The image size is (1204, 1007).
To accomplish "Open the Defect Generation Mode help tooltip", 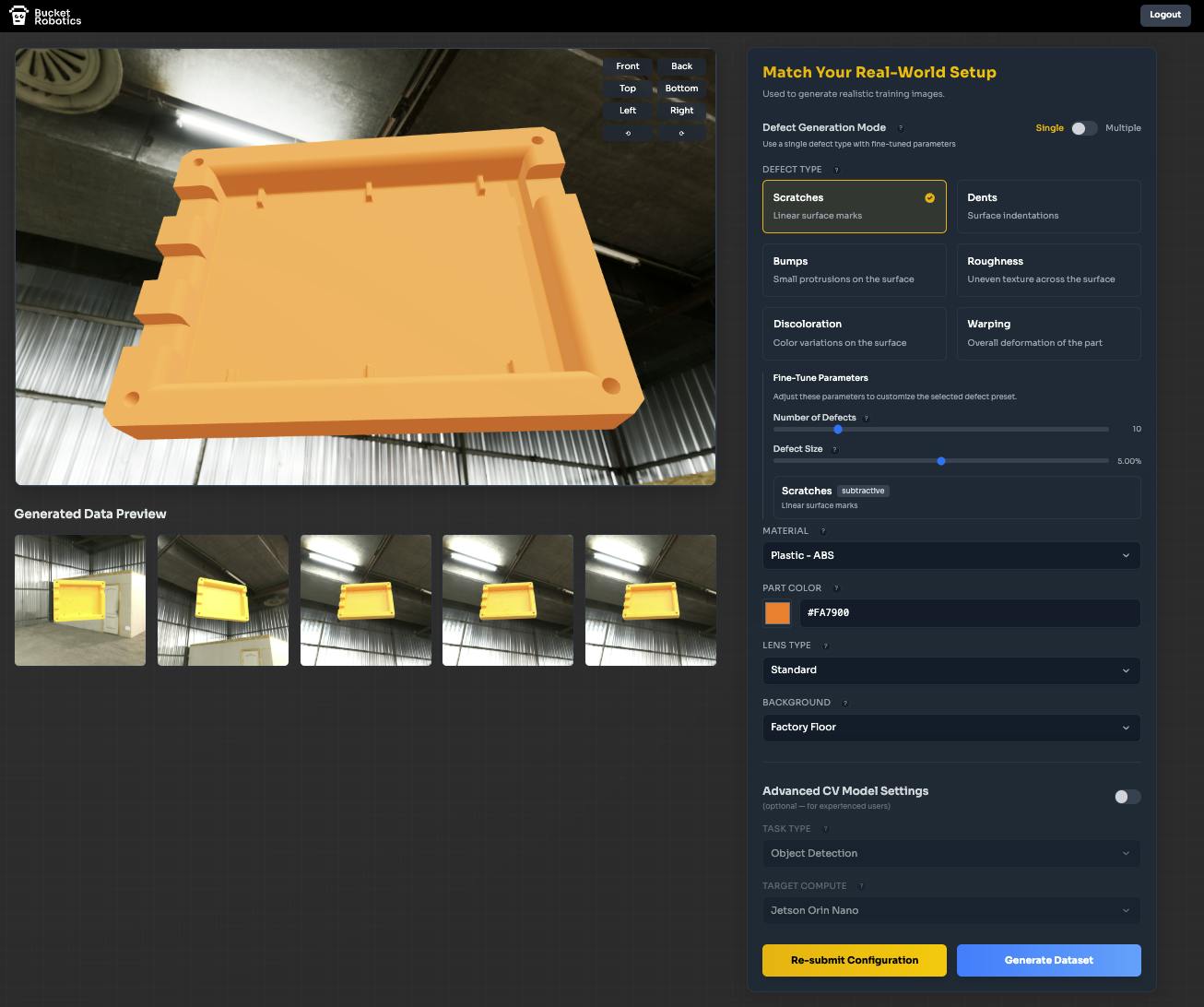I will [901, 128].
